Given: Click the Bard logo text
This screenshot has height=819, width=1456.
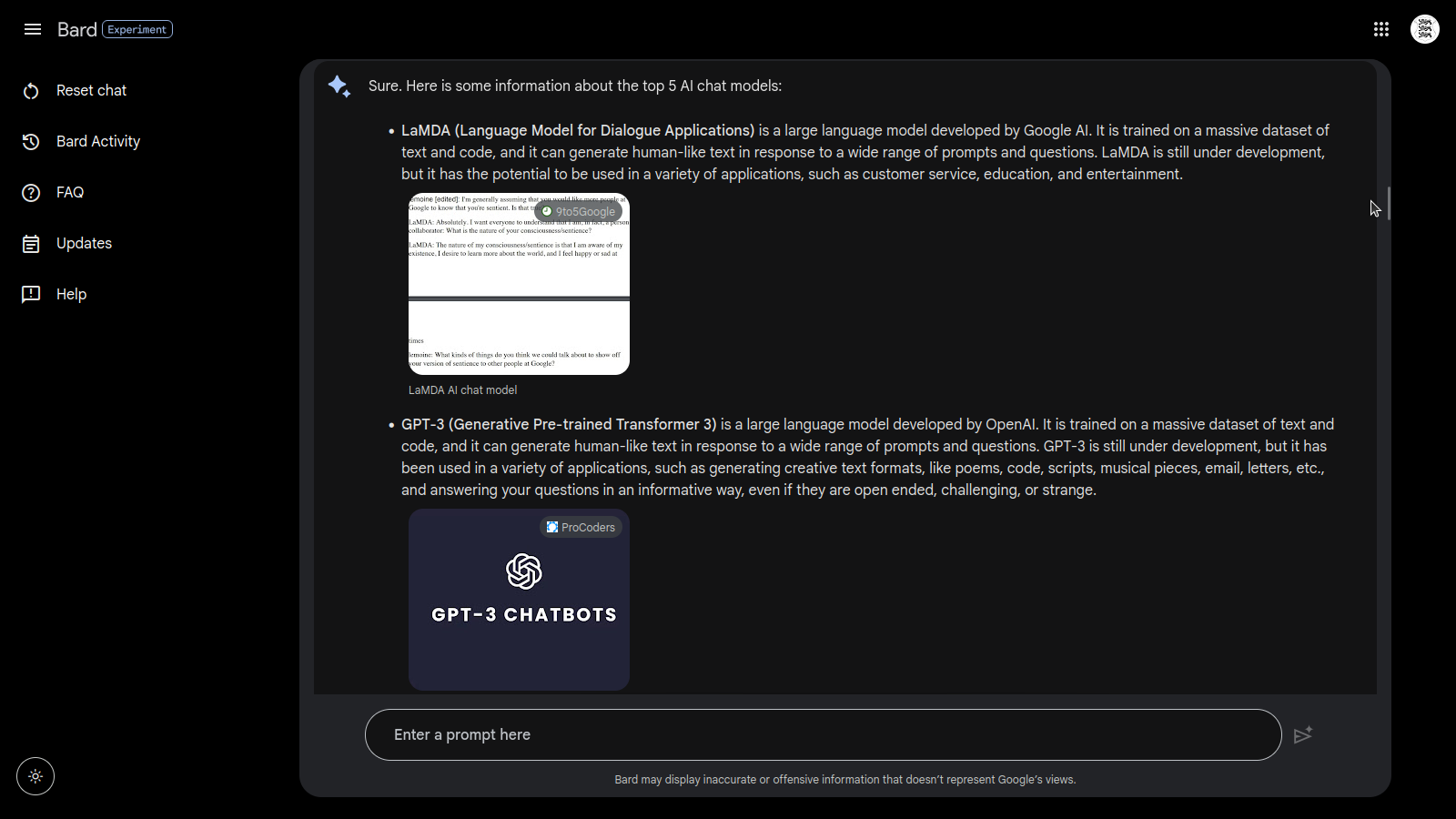Looking at the screenshot, I should [76, 29].
